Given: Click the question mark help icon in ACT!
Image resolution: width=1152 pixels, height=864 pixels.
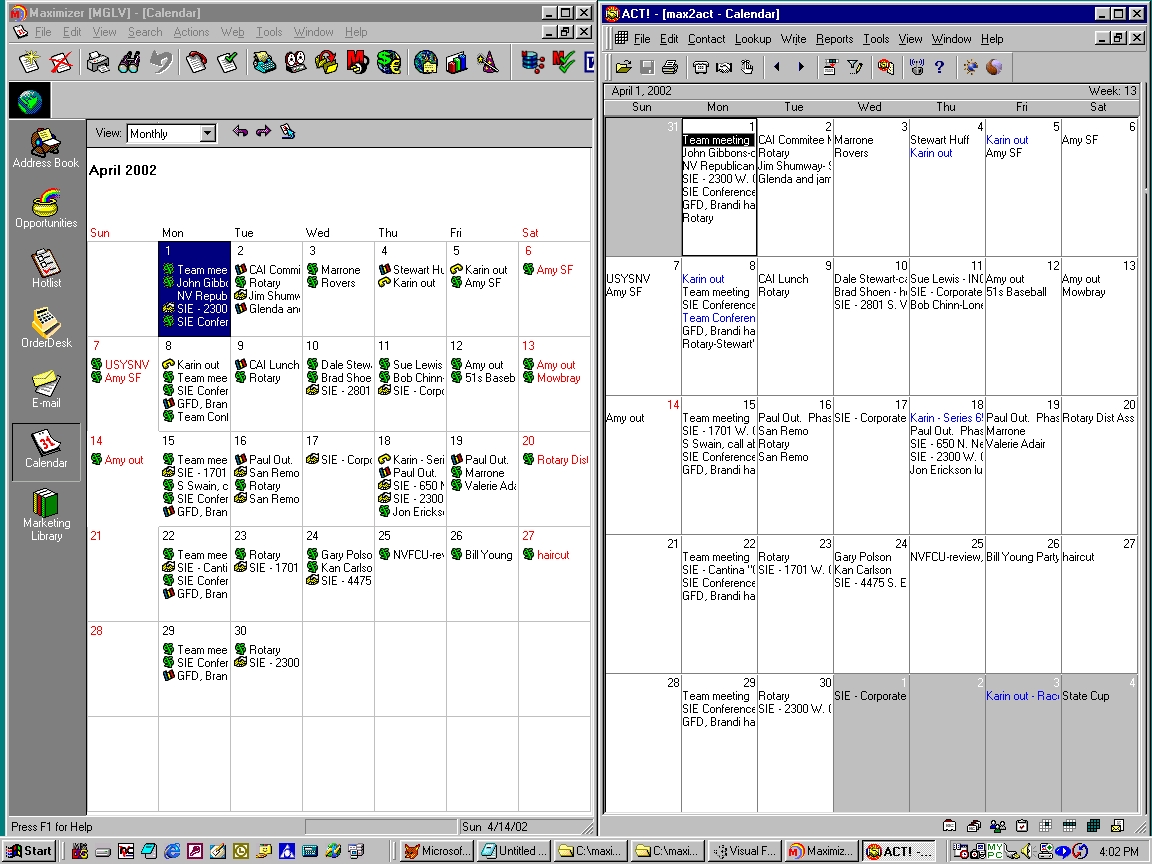Looking at the screenshot, I should click(x=940, y=68).
